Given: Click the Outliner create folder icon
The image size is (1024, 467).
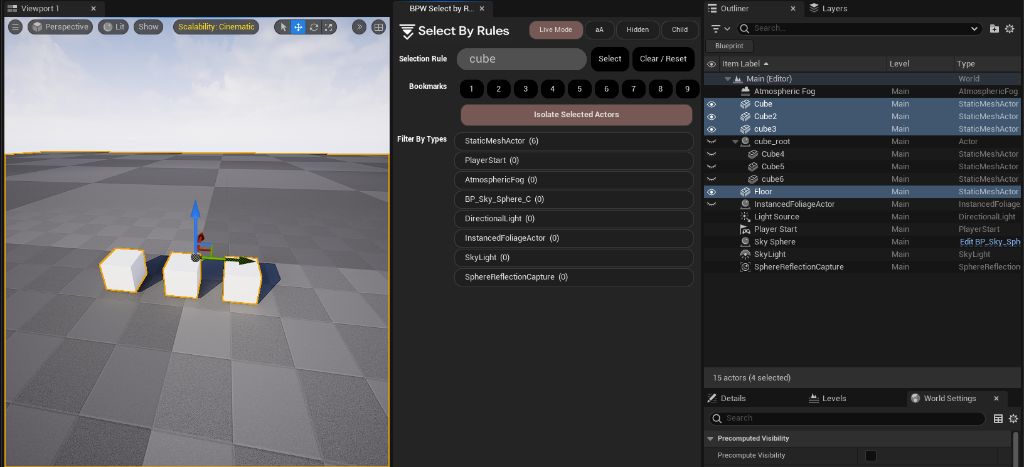Looking at the screenshot, I should (x=994, y=29).
